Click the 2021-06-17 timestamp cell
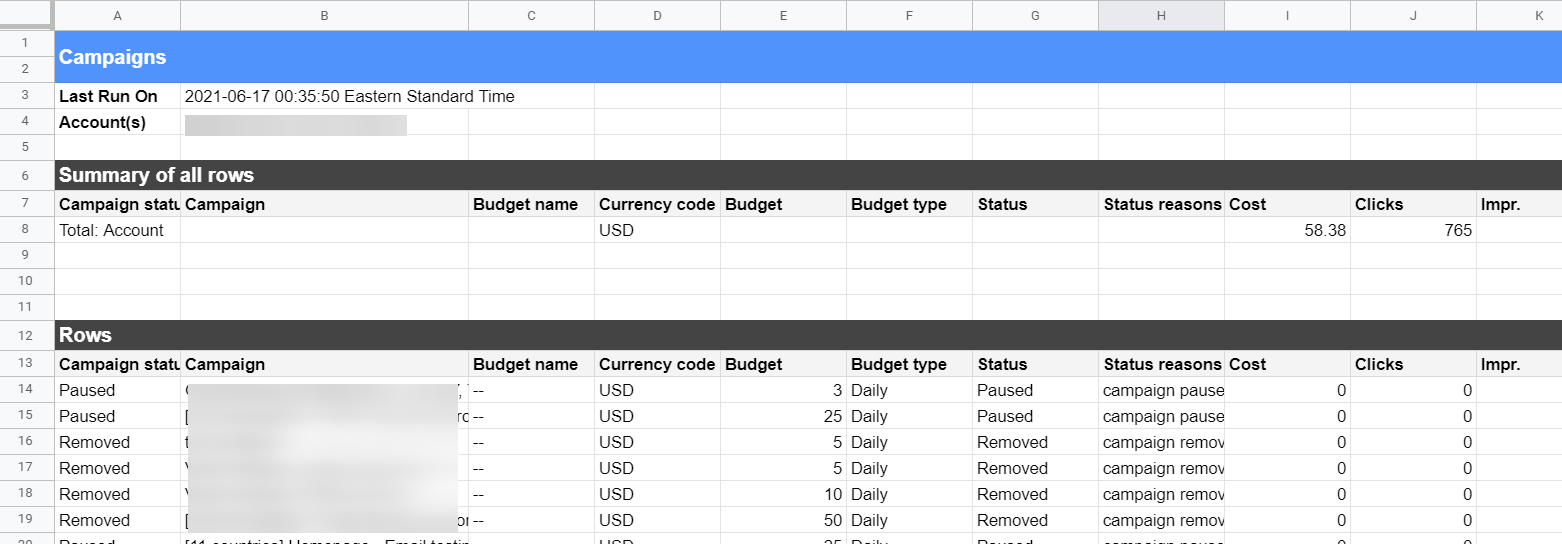Screen dimensions: 1562x544 pos(350,97)
